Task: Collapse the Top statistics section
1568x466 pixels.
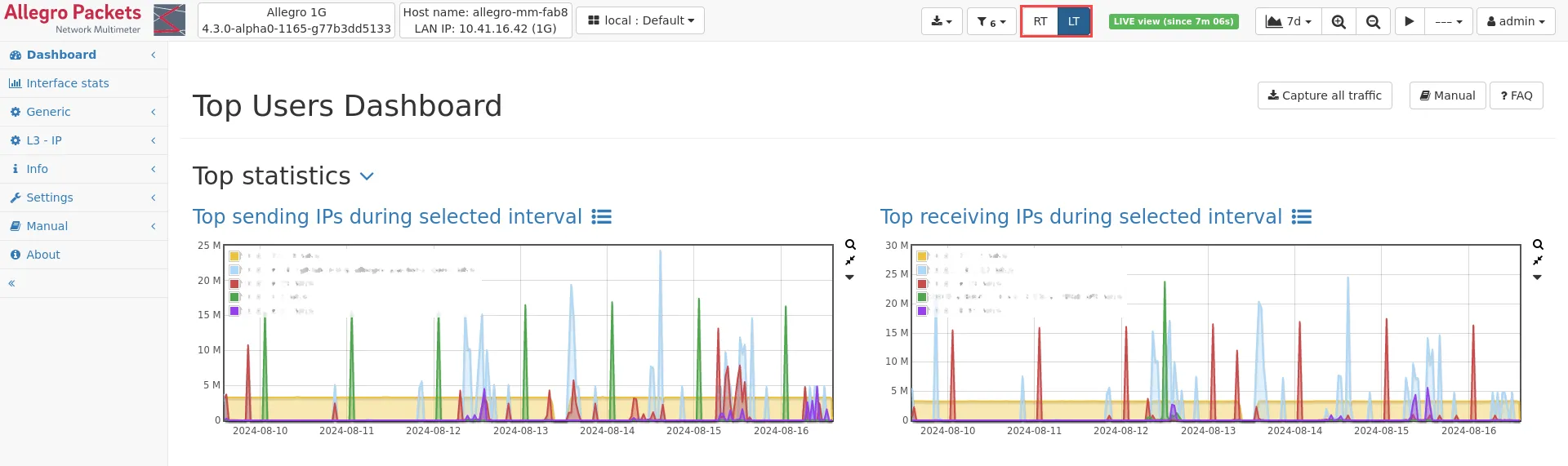Action: [x=367, y=176]
